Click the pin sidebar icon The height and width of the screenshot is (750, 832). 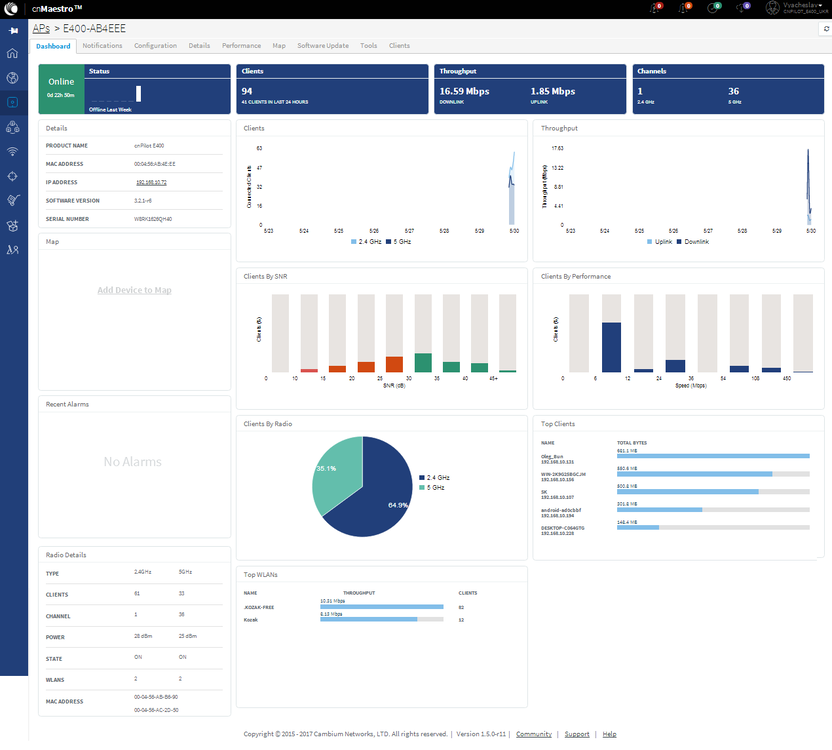13,31
